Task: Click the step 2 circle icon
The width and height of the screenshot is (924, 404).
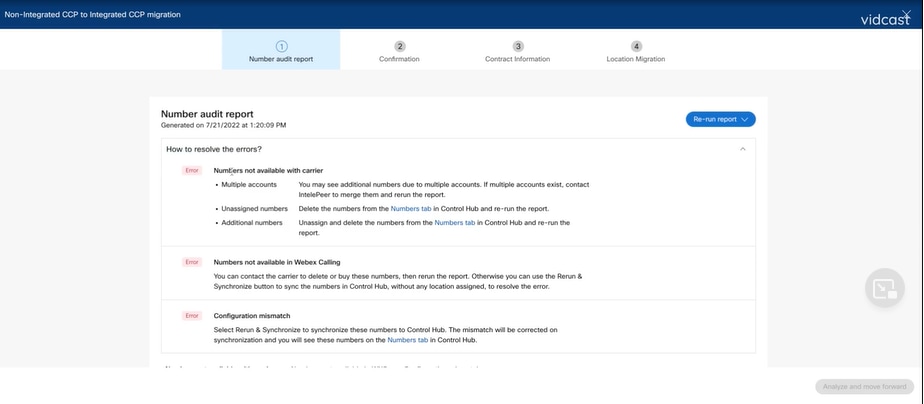Action: tap(400, 46)
